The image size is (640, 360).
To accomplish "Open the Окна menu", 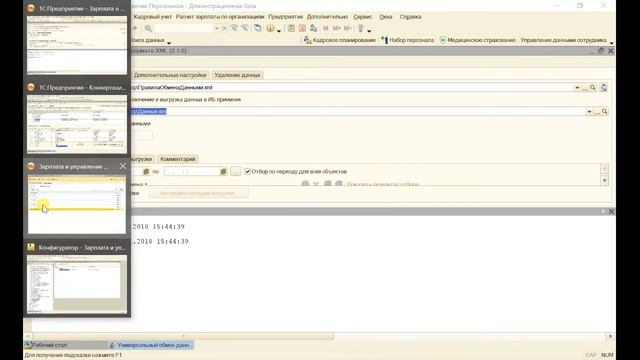I will (386, 17).
